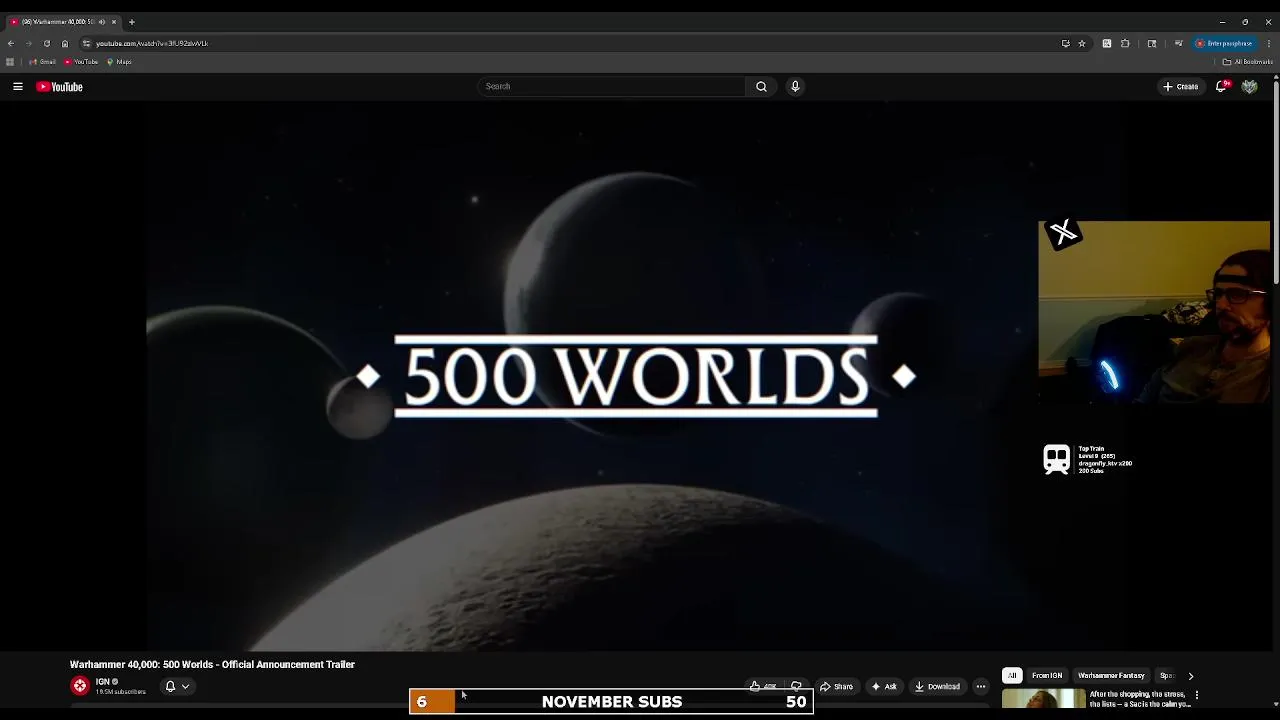Click the November Subs goal bar

point(611,702)
